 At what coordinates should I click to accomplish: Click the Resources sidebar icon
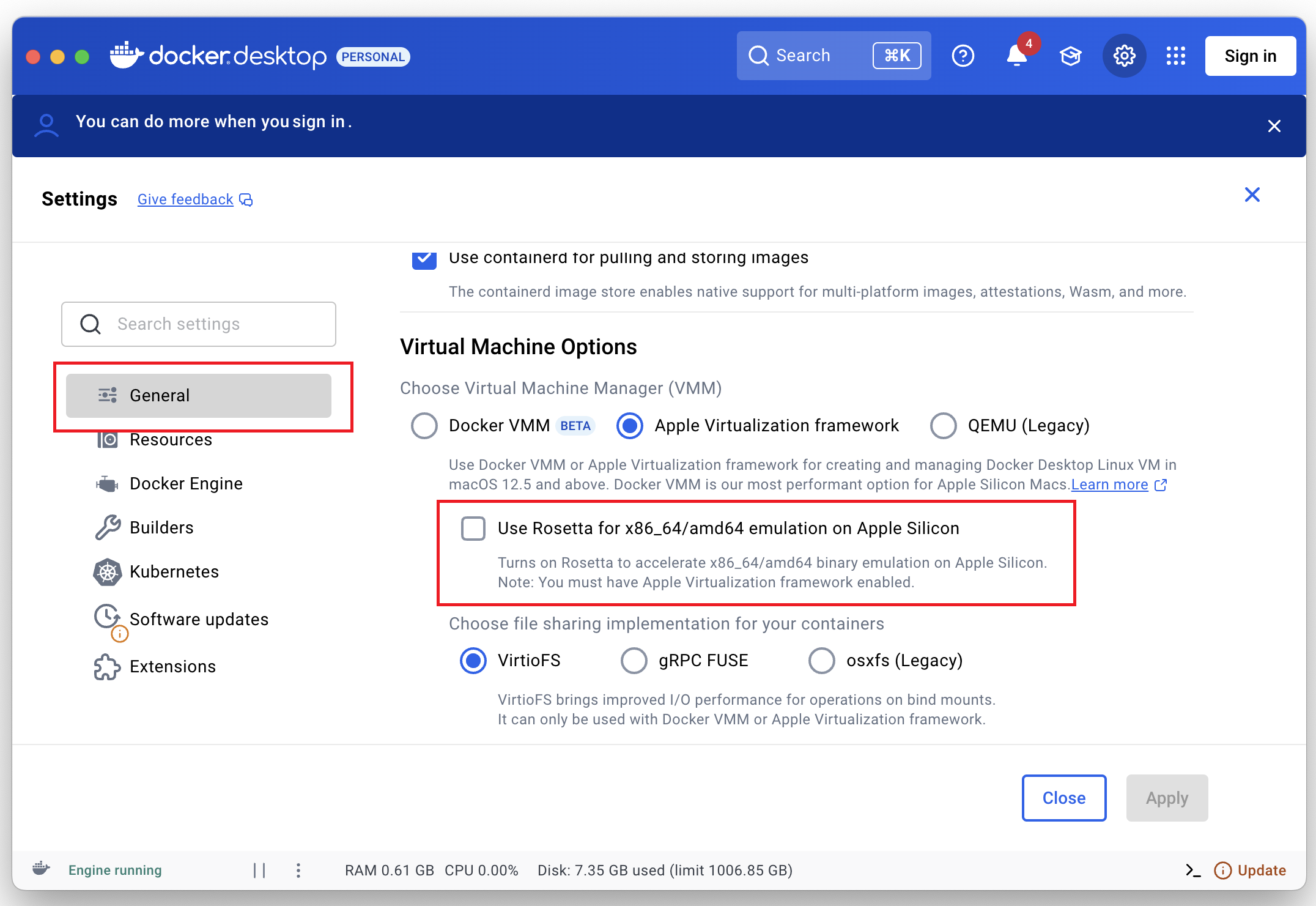108,439
